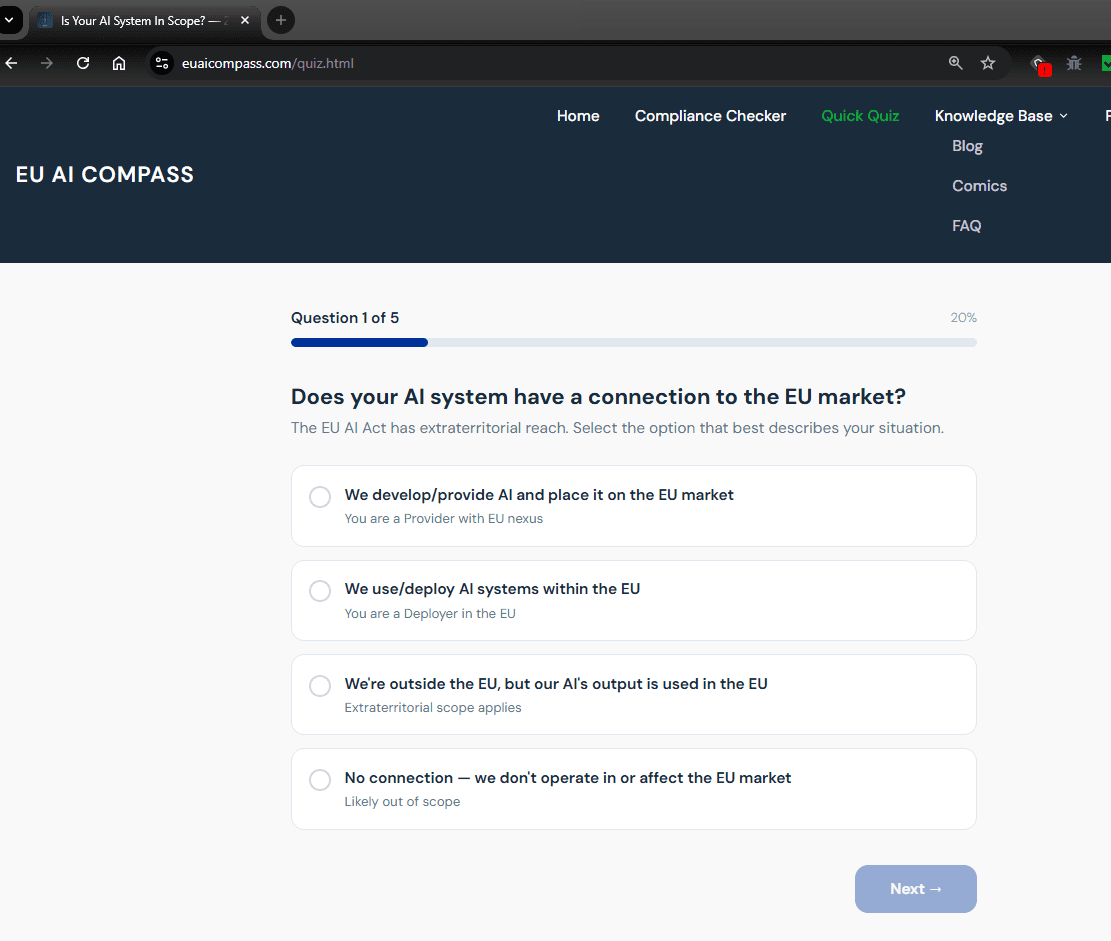
Task: Click the quiz progress bar
Action: (633, 342)
